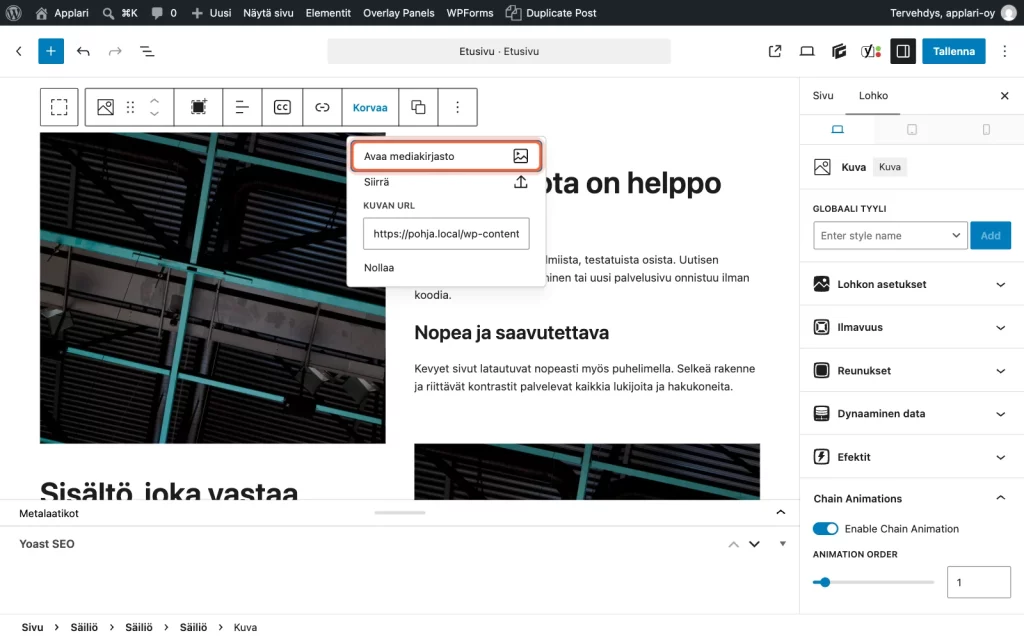Close the settings sidebar with X
This screenshot has height=640, width=1024.
click(1004, 96)
